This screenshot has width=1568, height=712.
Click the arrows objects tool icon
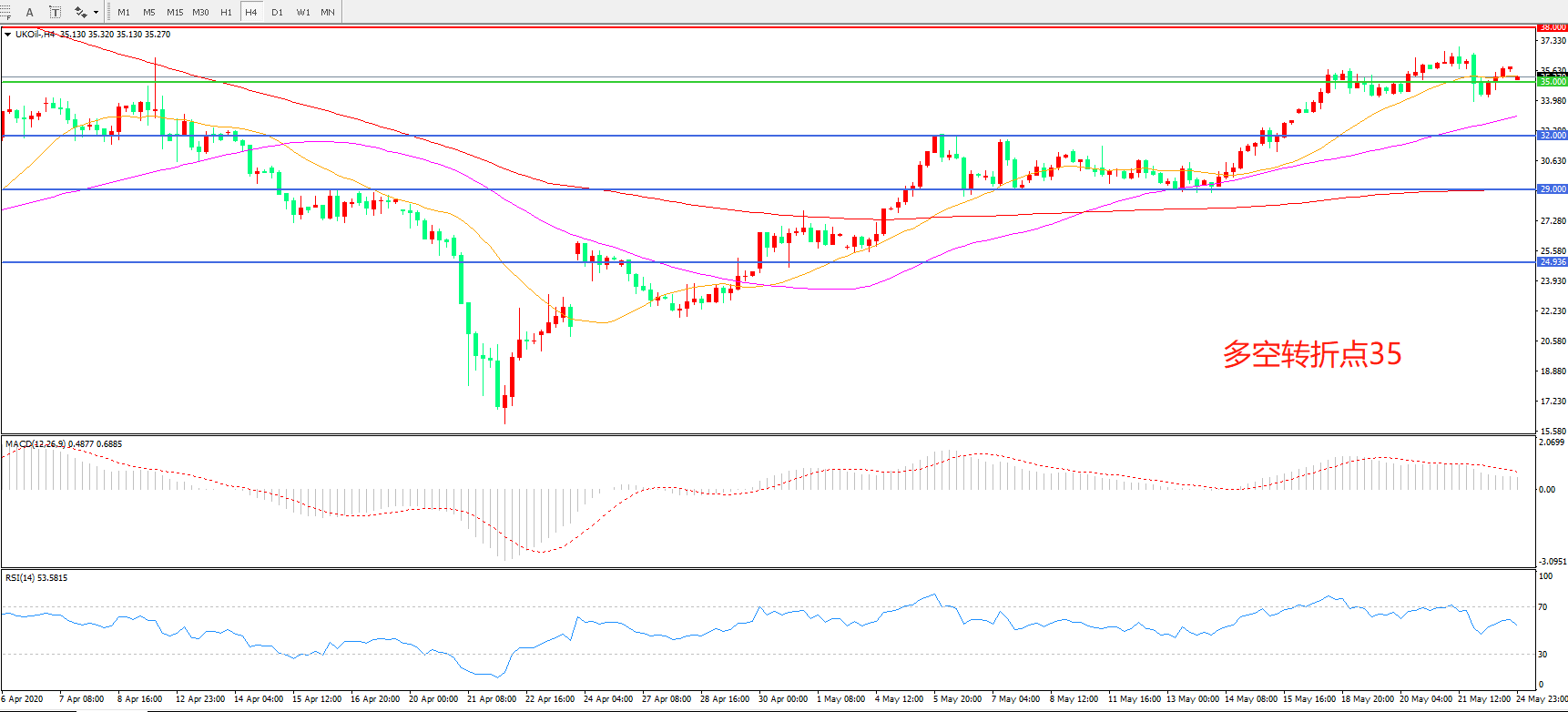coord(80,12)
